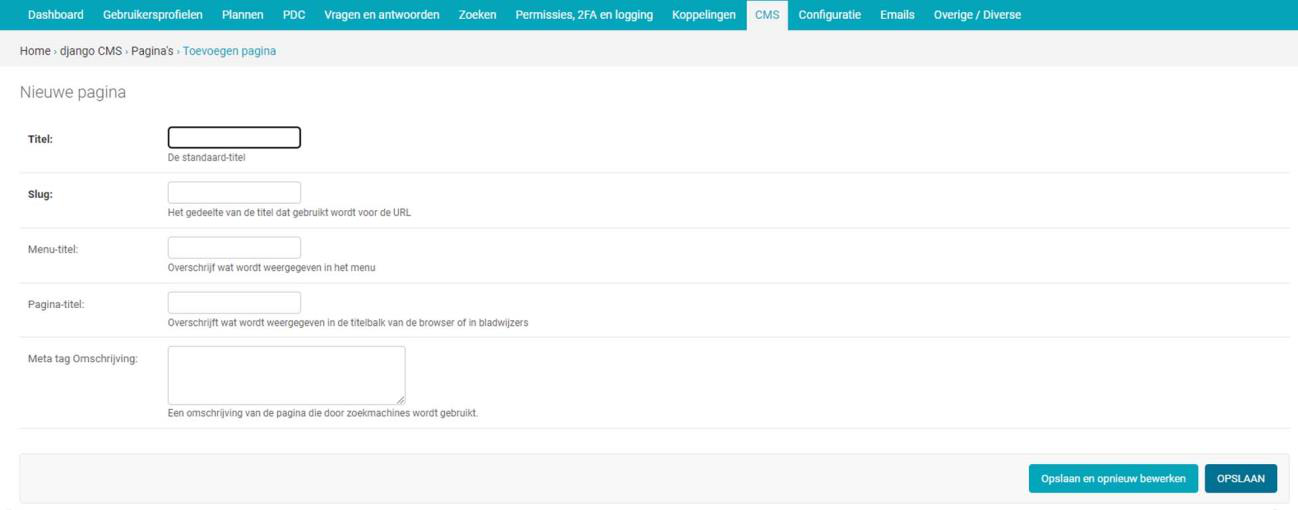Navigate to django CMS breadcrumb
Screen dimensions: 1298x510
coord(91,51)
